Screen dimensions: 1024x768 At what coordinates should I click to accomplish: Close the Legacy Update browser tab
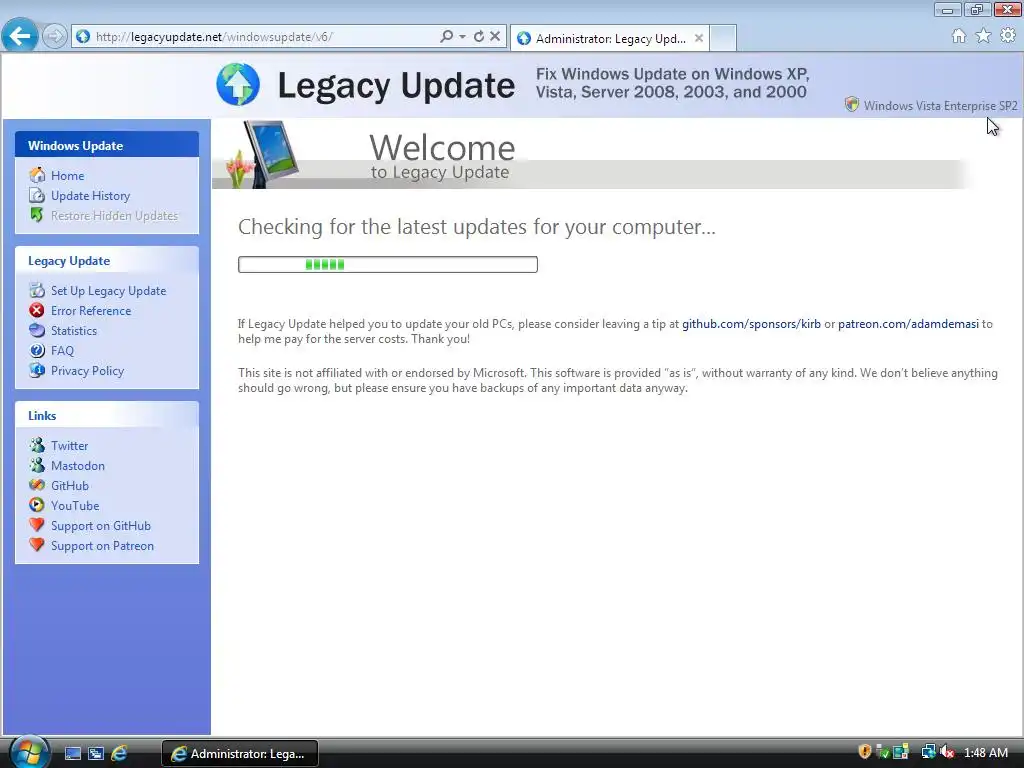pos(699,39)
